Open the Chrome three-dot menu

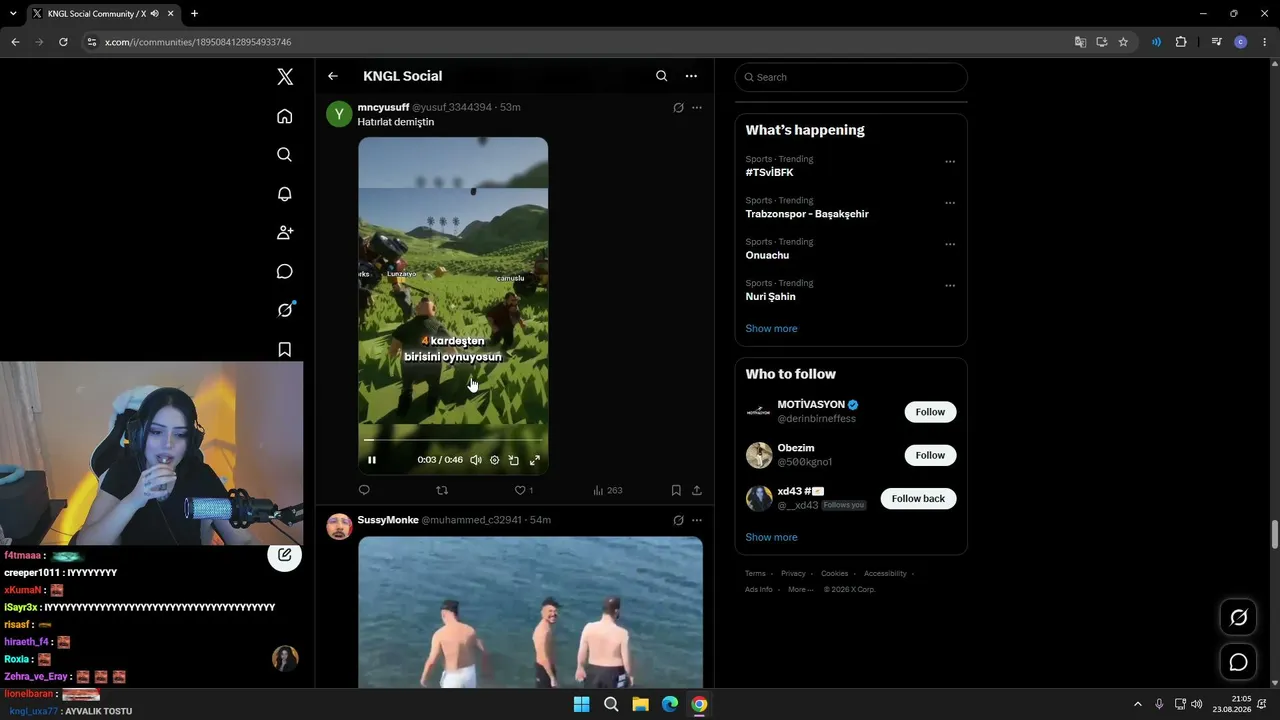click(x=1265, y=42)
